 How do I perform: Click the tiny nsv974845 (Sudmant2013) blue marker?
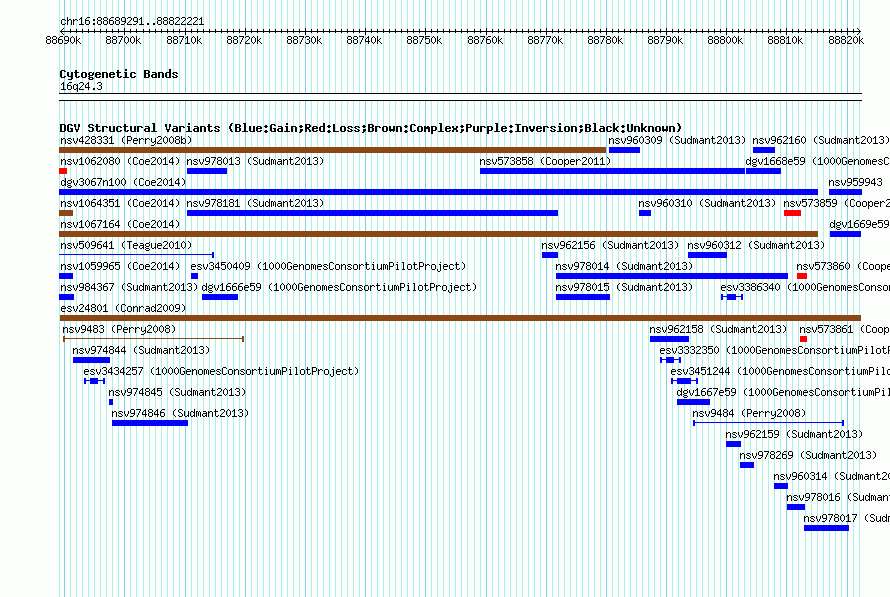pyautogui.click(x=111, y=402)
